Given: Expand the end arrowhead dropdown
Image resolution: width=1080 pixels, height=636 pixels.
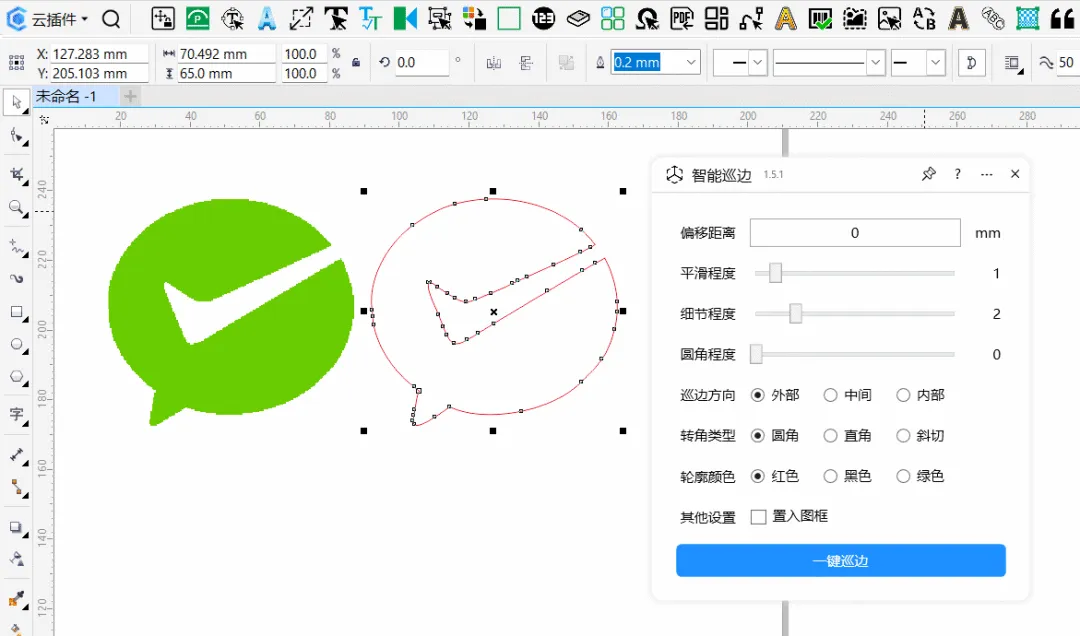Looking at the screenshot, I should click(x=935, y=63).
